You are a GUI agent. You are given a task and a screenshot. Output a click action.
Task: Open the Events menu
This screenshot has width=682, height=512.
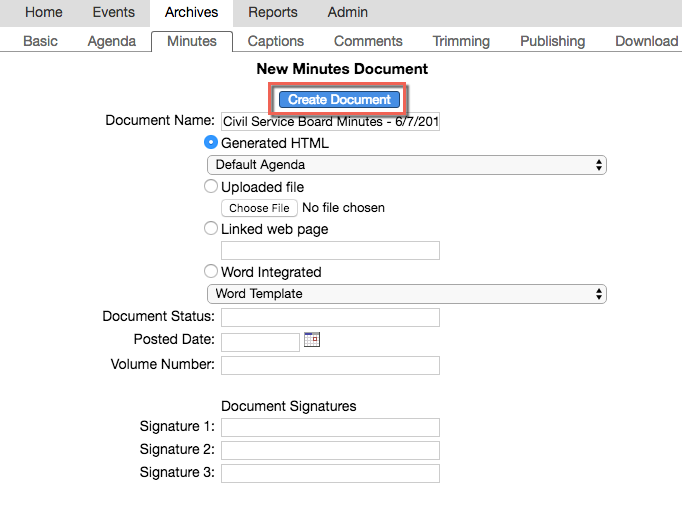pos(114,12)
